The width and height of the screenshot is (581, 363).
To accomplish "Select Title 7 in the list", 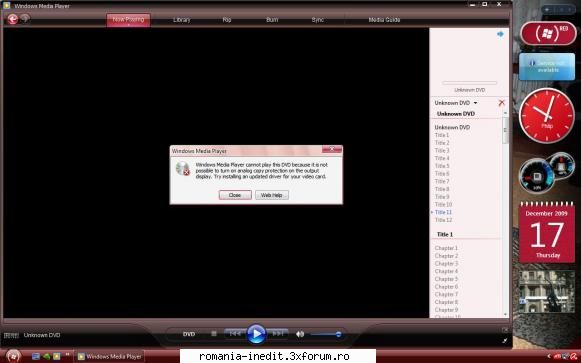I will [442, 182].
